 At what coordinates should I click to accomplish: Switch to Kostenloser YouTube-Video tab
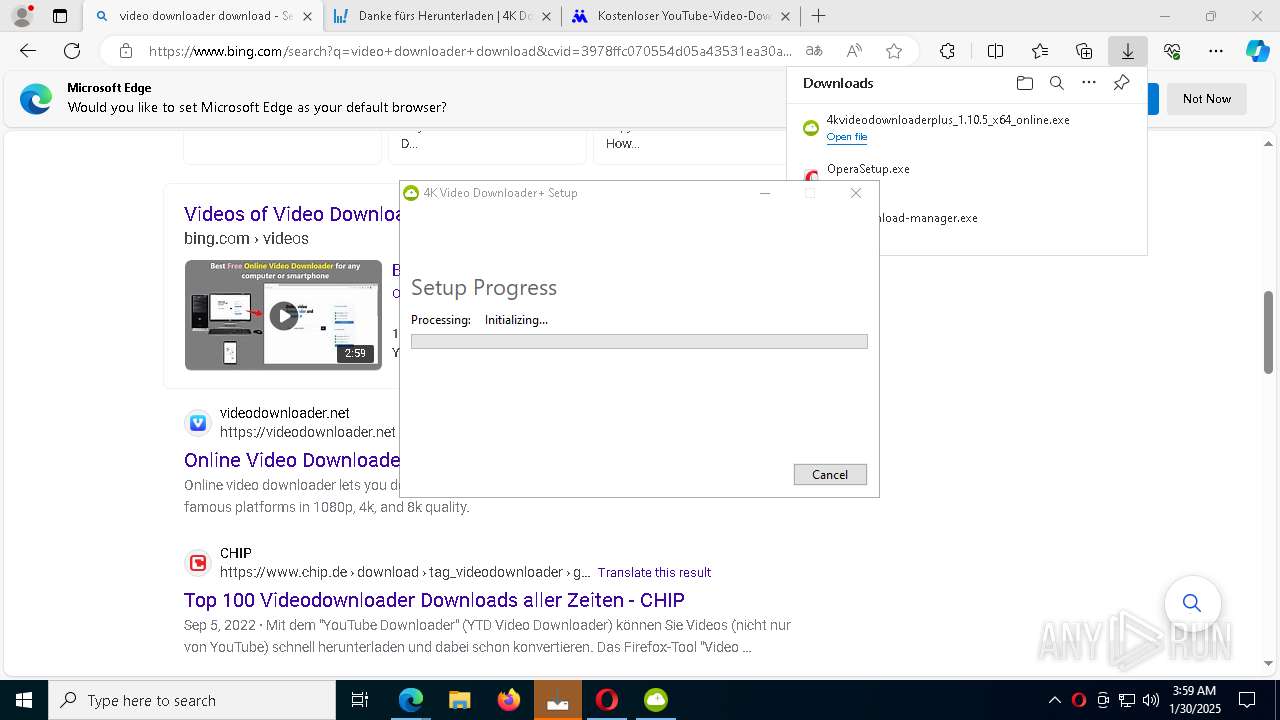coord(682,16)
